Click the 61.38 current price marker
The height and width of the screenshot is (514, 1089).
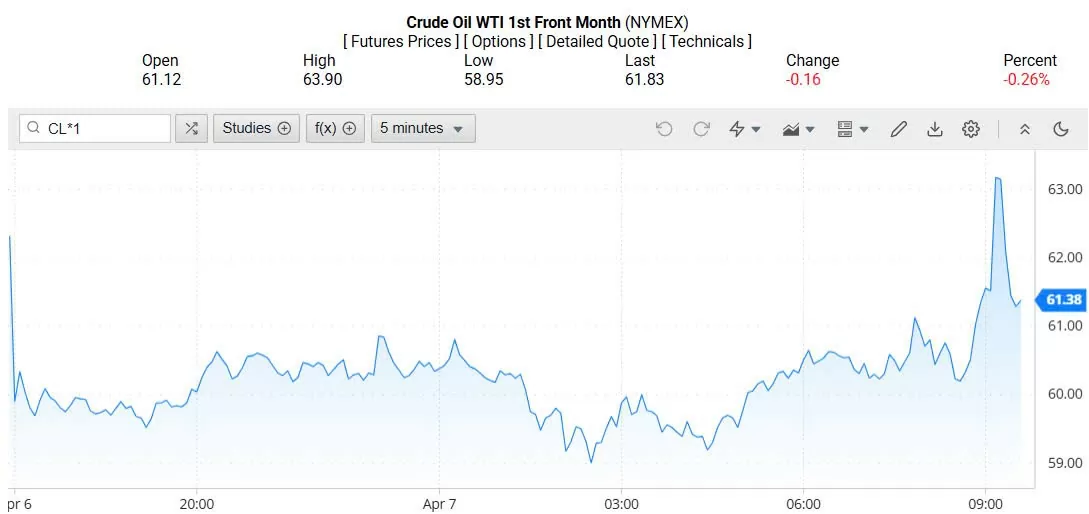coord(1063,300)
